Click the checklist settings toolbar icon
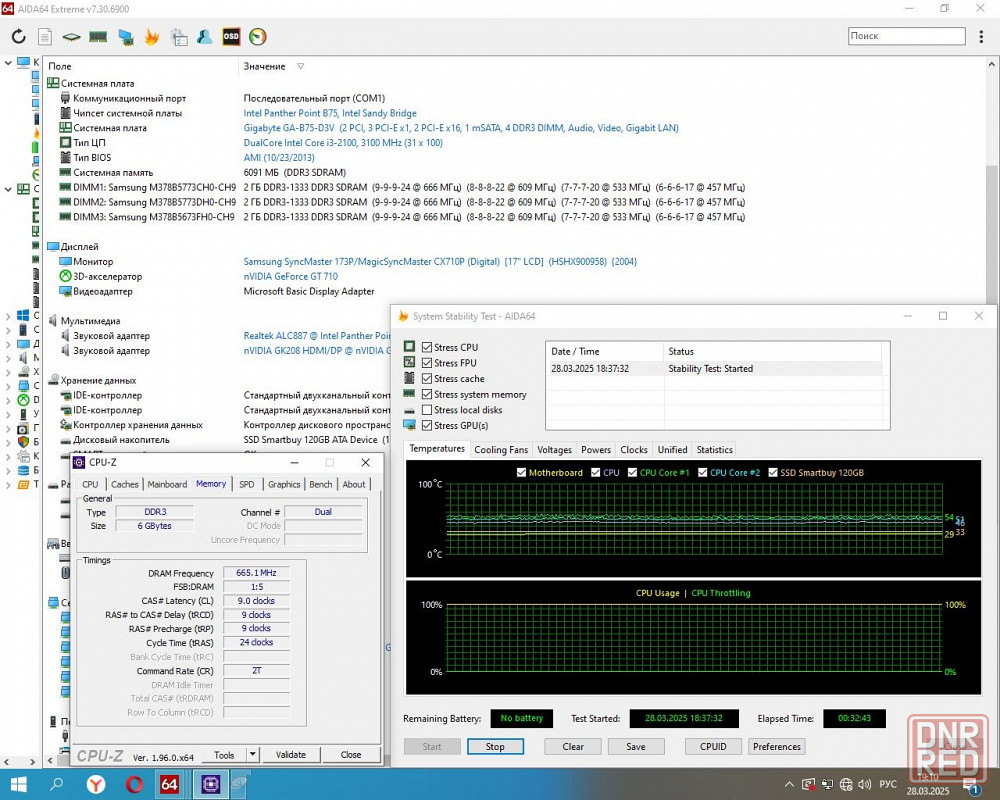This screenshot has width=1000, height=800. click(x=179, y=37)
